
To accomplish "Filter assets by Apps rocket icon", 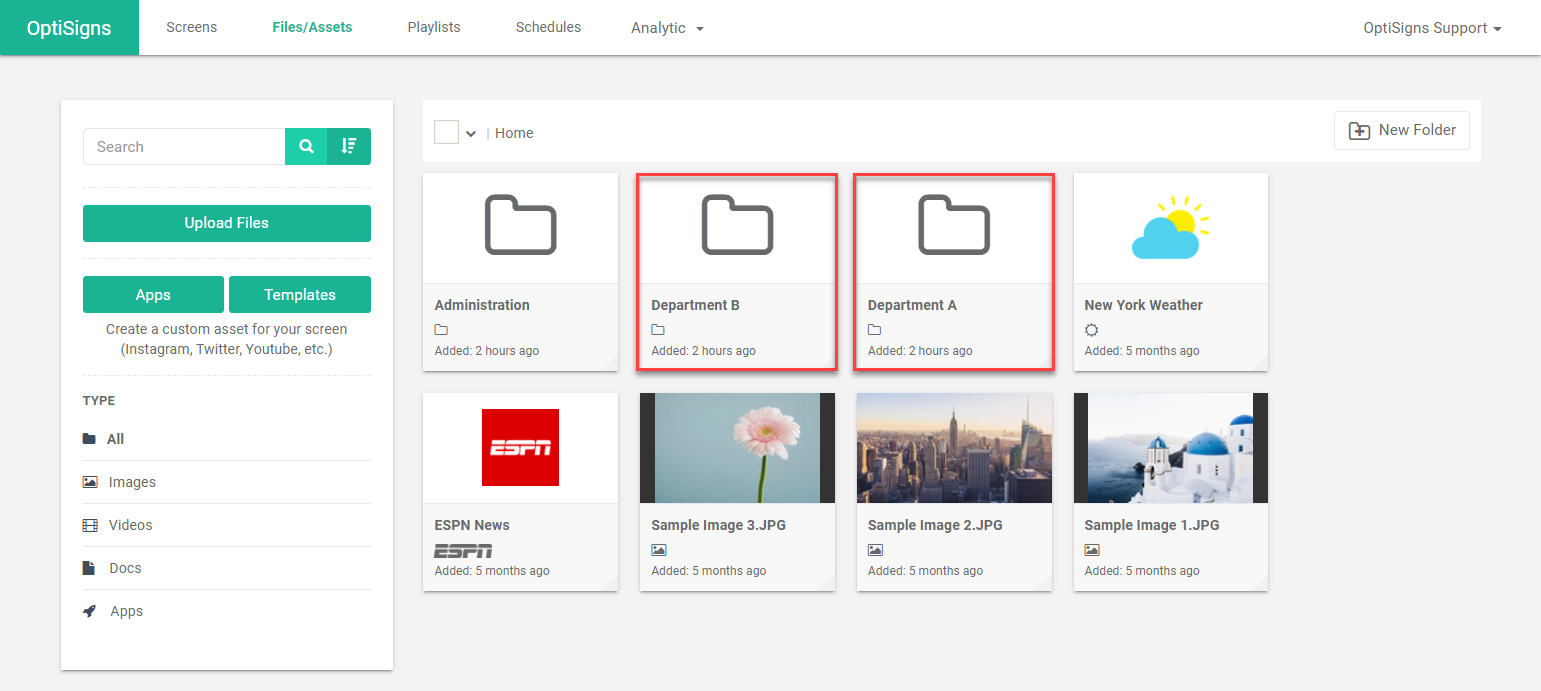I will point(90,611).
